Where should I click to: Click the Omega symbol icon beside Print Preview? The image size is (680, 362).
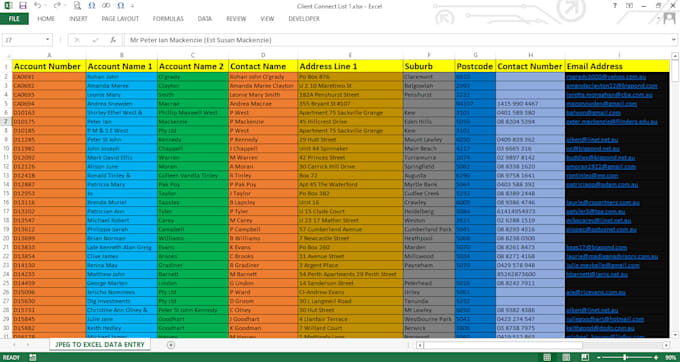92,6
